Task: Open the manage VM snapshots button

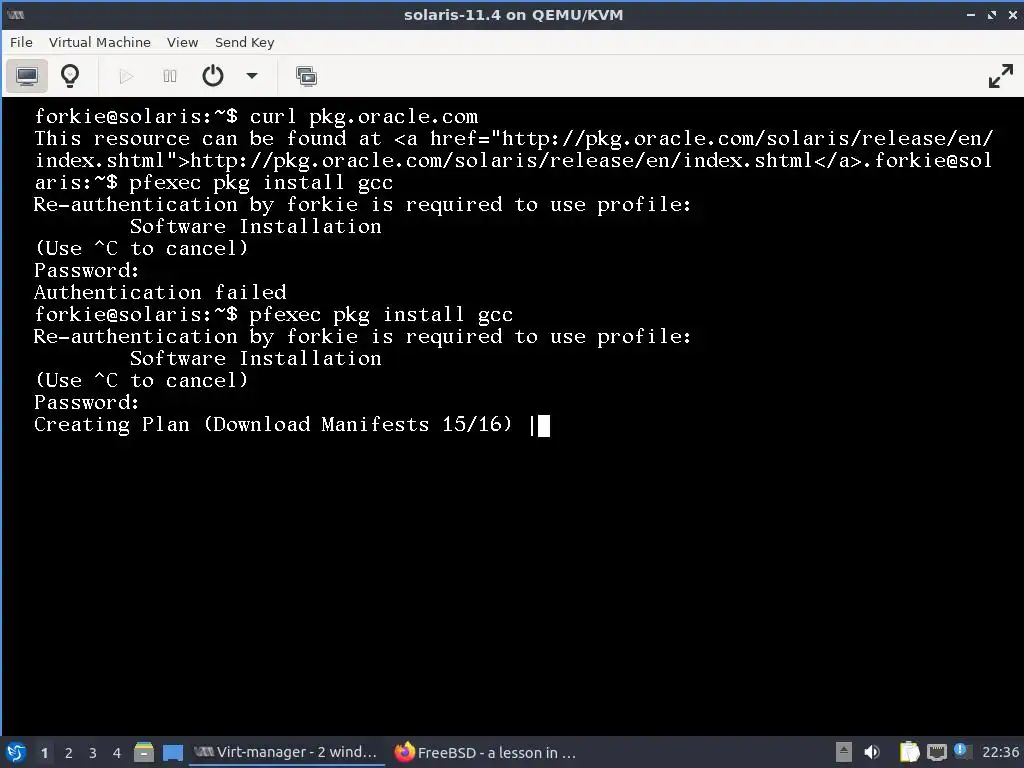Action: (306, 76)
